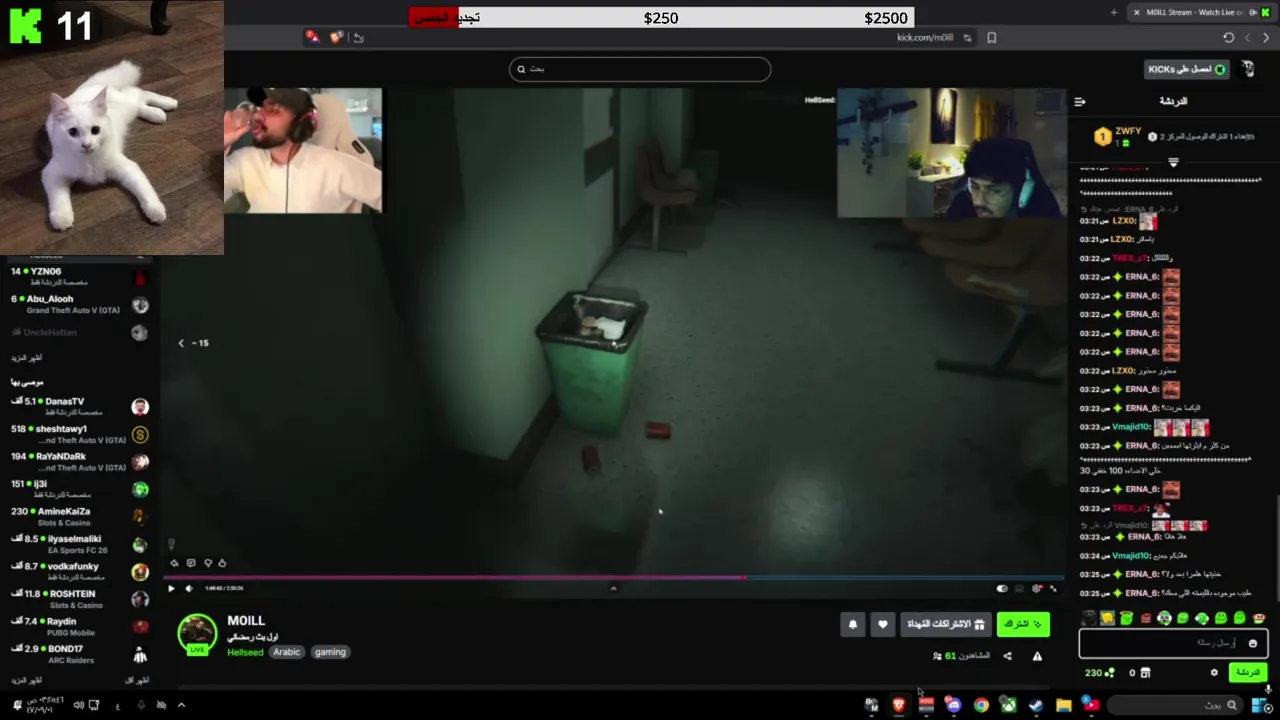
Task: Open Raydin PUBG Mobile channel
Action: coord(80,626)
